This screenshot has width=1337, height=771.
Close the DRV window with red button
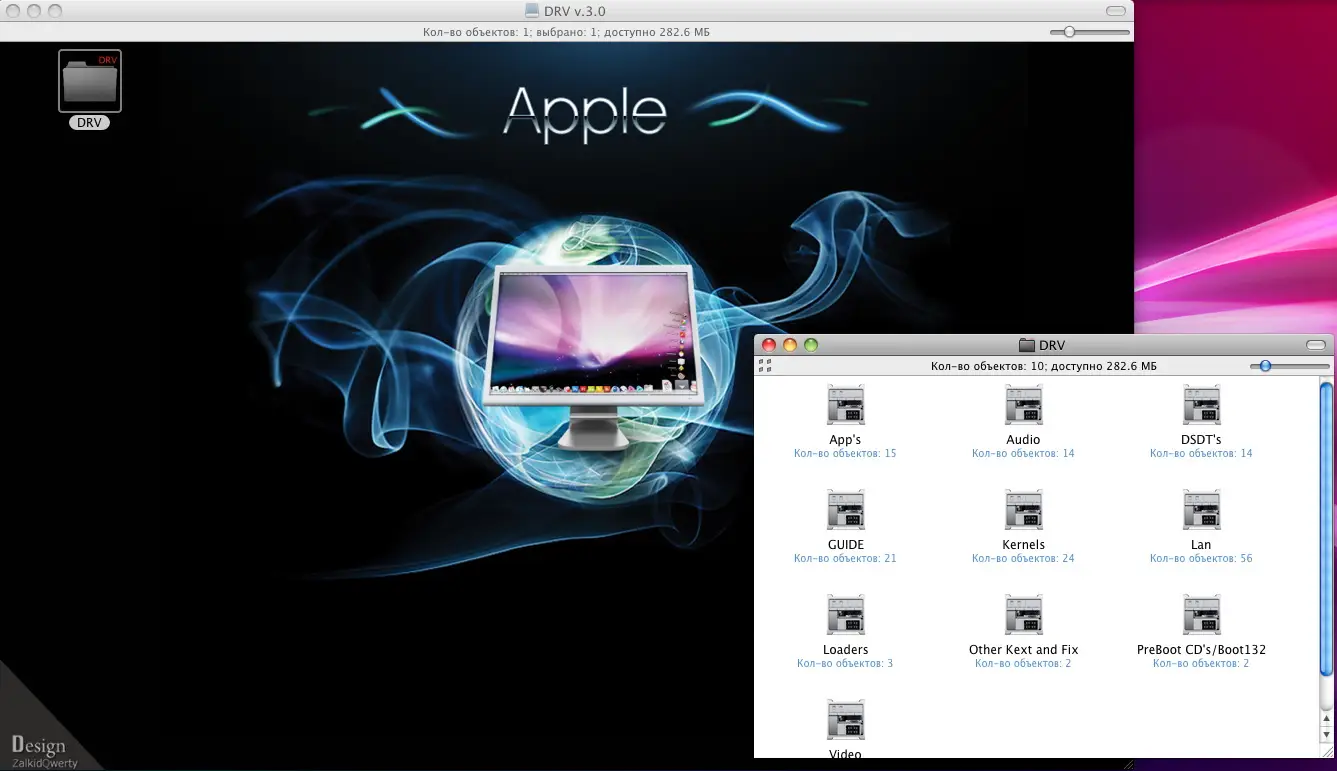click(769, 345)
